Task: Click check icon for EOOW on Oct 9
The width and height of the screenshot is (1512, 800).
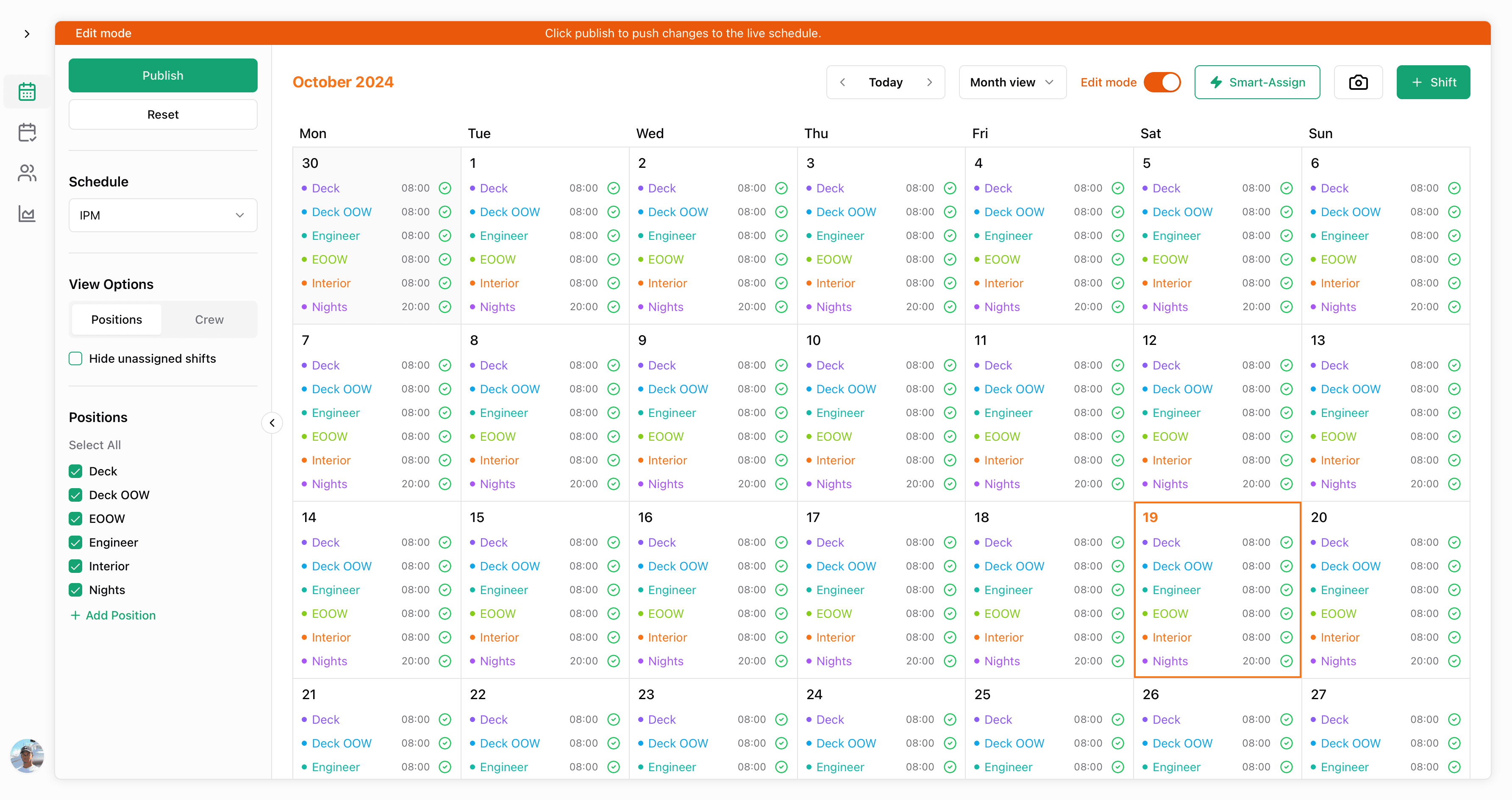Action: coord(781,437)
